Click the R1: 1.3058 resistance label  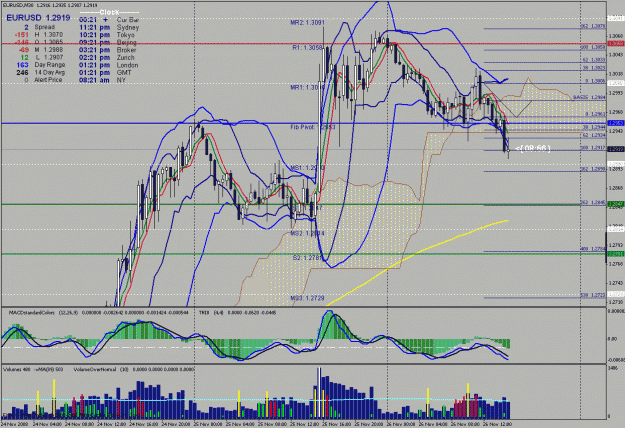coord(307,47)
